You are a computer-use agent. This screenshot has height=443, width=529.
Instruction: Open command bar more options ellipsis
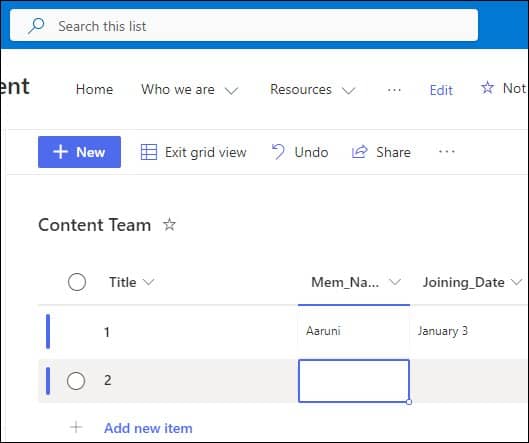pos(447,151)
